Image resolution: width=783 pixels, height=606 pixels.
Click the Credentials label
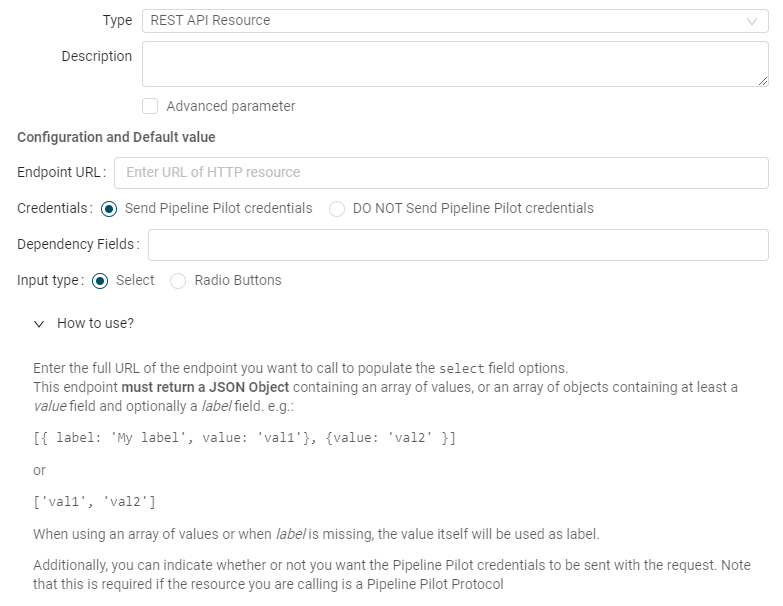[54, 208]
